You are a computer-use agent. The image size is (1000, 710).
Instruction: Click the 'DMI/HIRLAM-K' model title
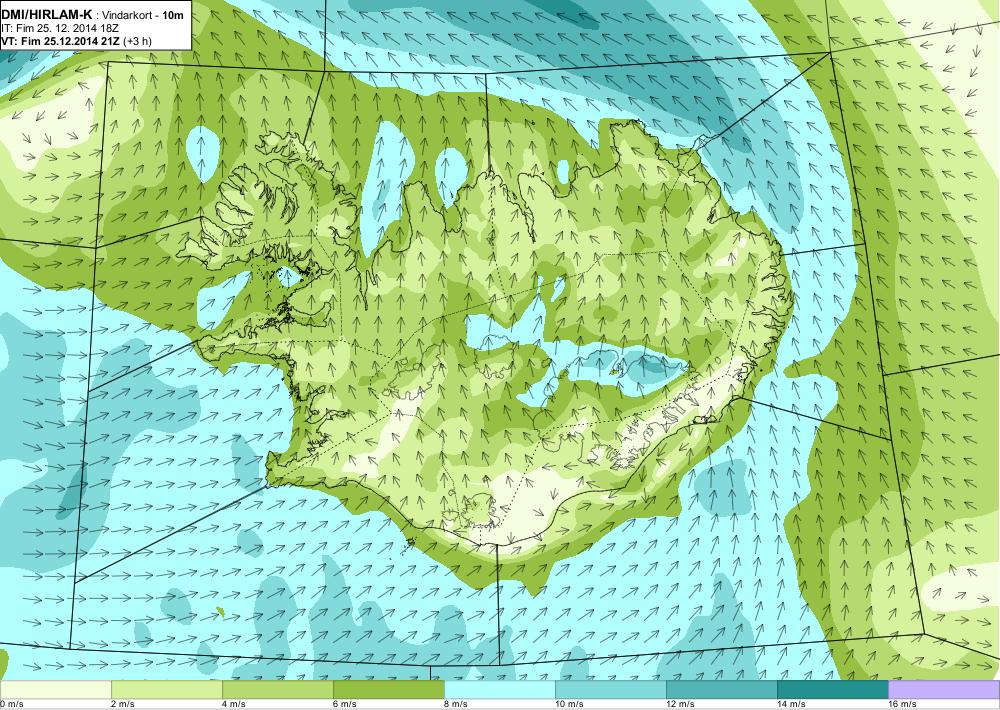point(46,15)
